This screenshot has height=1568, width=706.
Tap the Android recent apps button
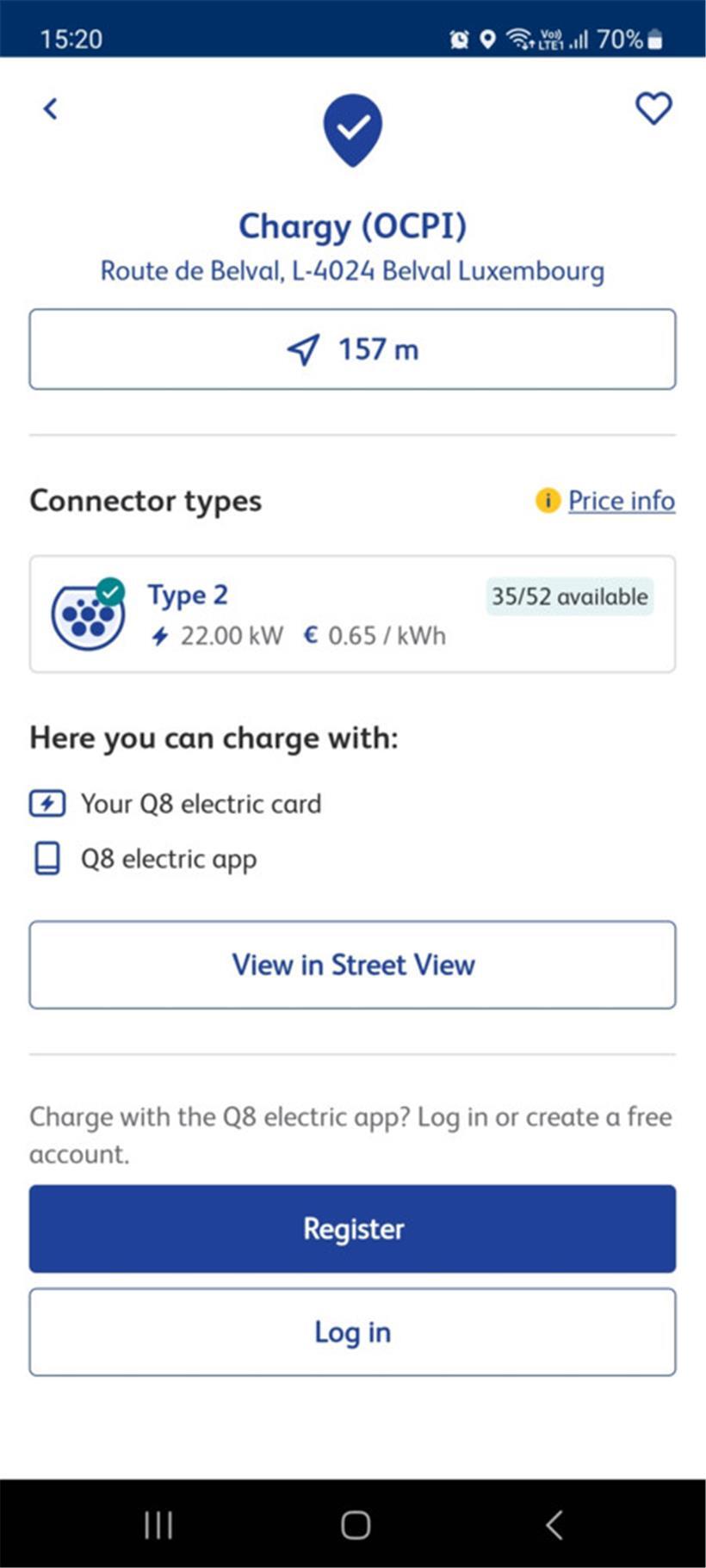tap(158, 1524)
